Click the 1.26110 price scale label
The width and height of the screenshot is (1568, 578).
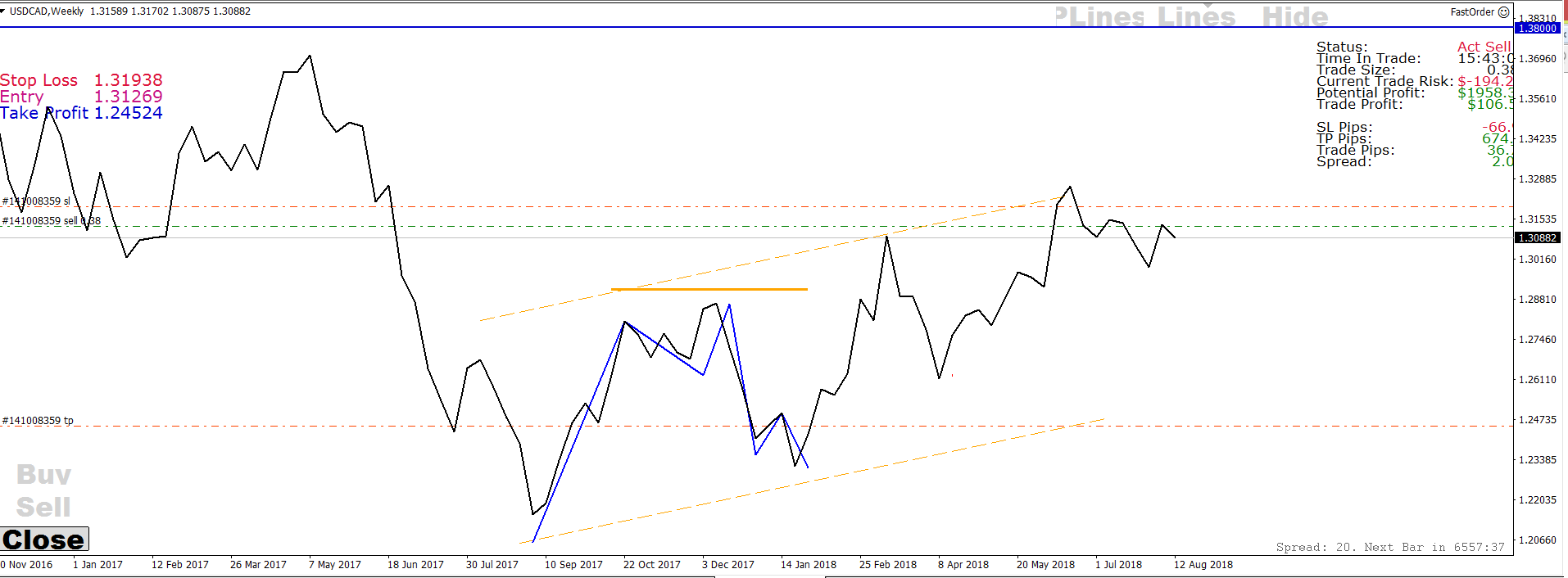(x=1538, y=380)
